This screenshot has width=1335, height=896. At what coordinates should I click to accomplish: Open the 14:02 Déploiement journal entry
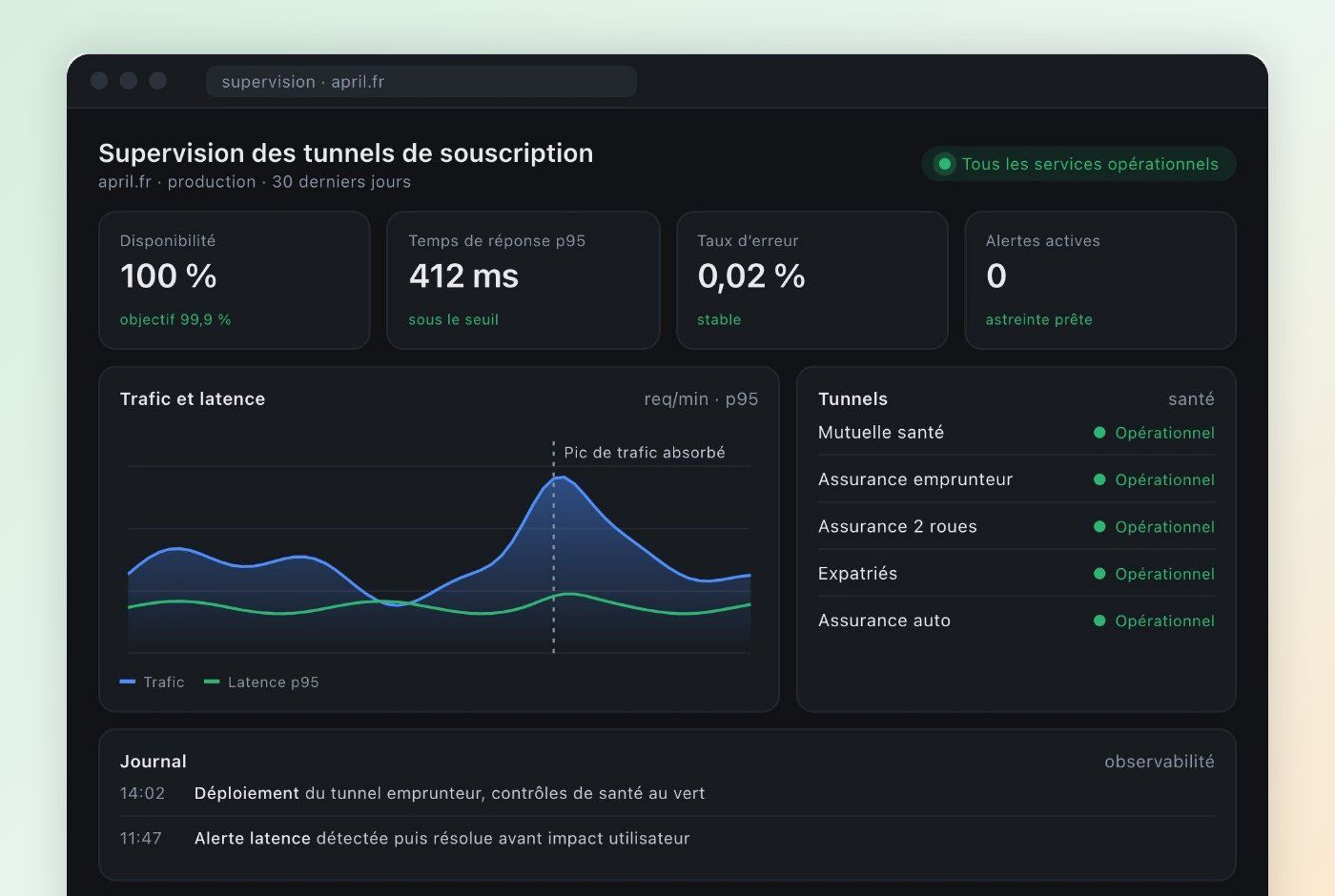pos(667,793)
